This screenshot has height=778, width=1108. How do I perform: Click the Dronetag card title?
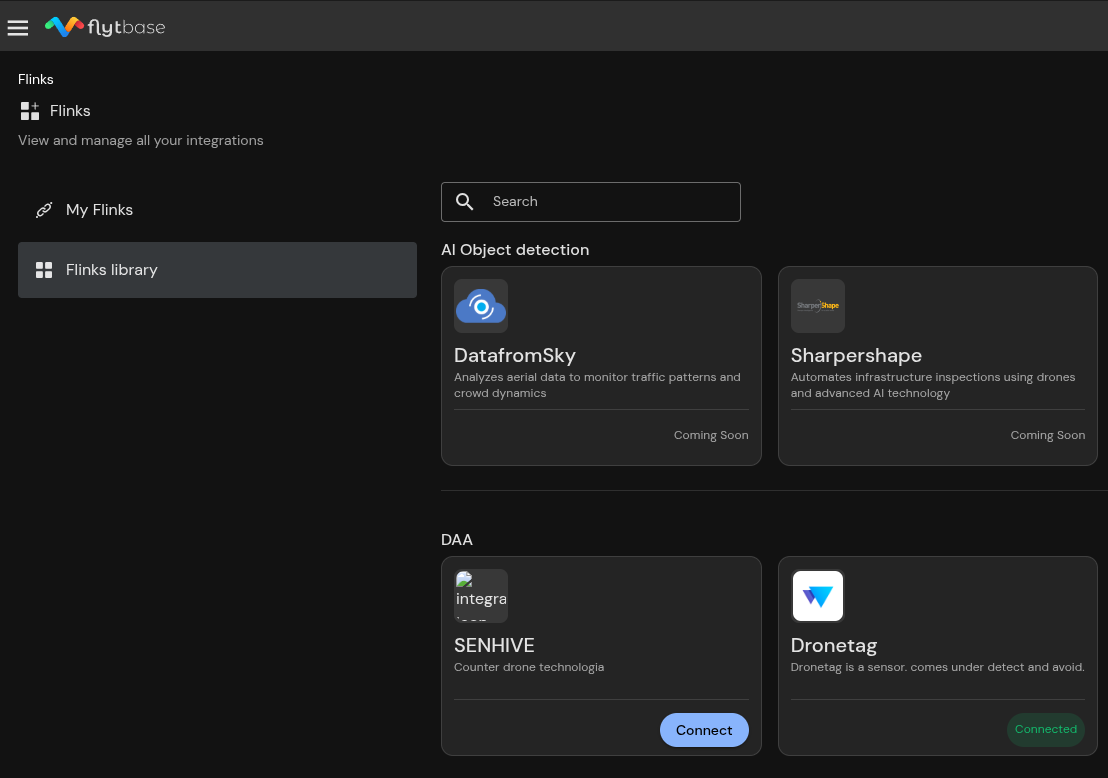click(x=834, y=645)
